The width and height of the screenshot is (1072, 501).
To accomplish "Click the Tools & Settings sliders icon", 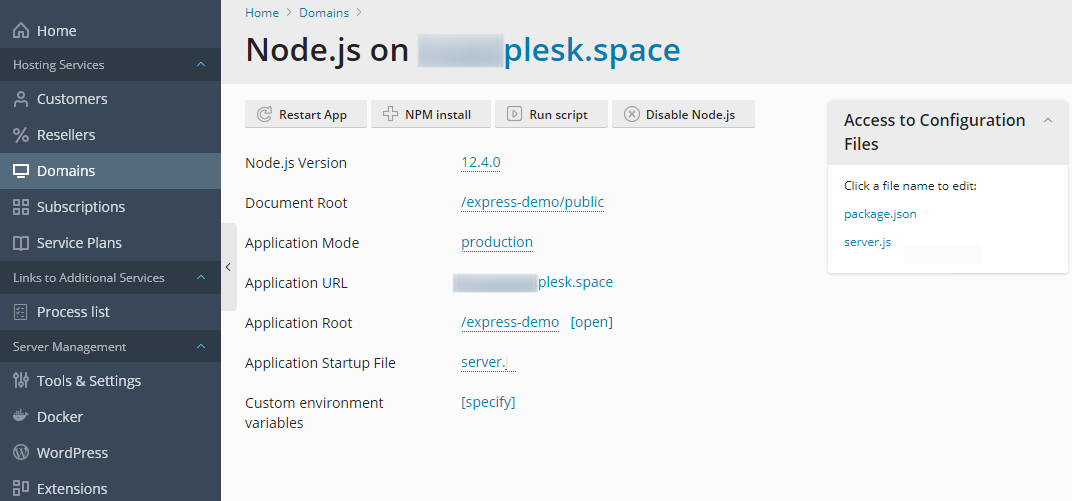I will pyautogui.click(x=21, y=381).
